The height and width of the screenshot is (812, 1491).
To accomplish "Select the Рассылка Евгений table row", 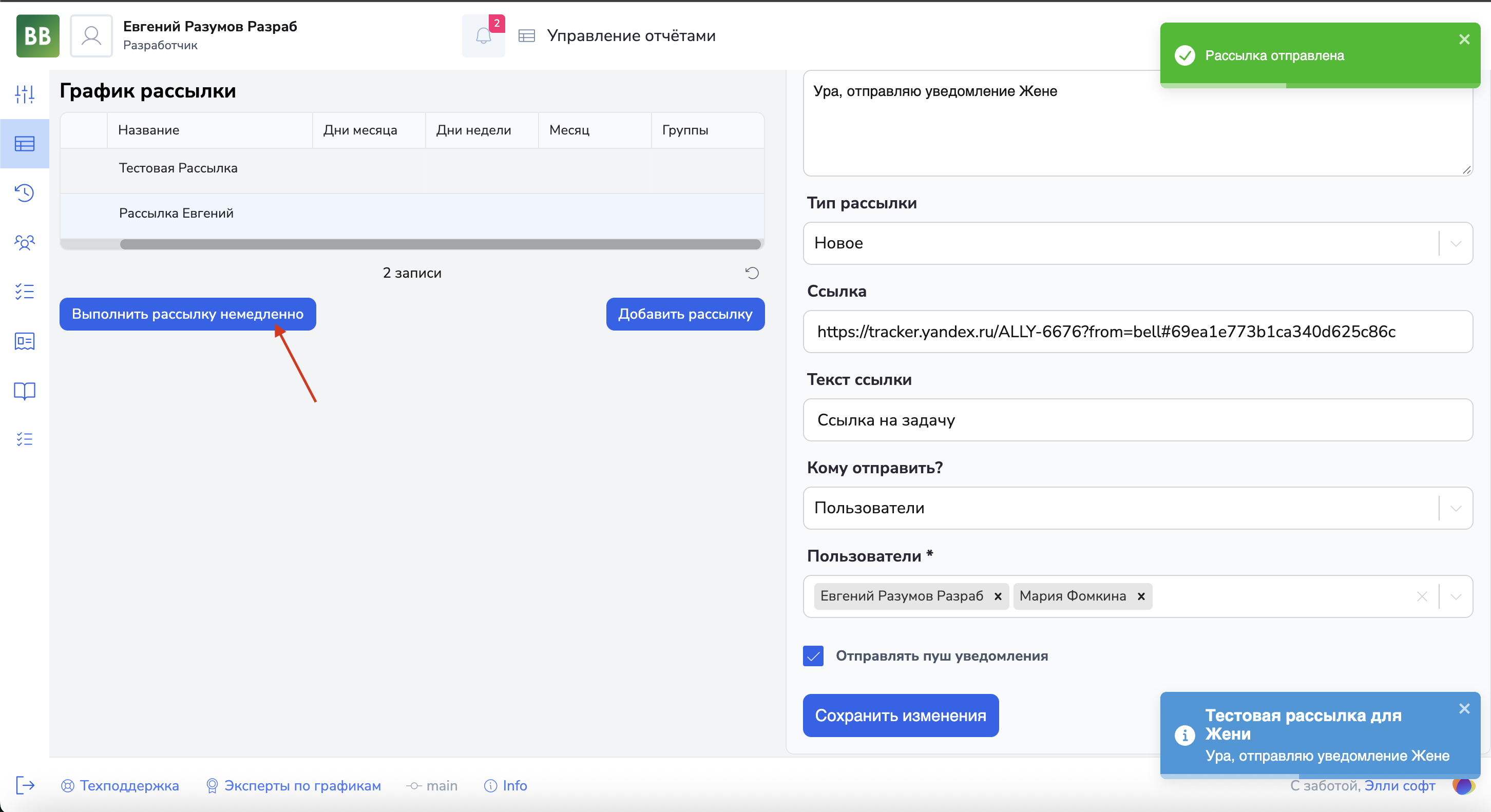I will pos(176,214).
